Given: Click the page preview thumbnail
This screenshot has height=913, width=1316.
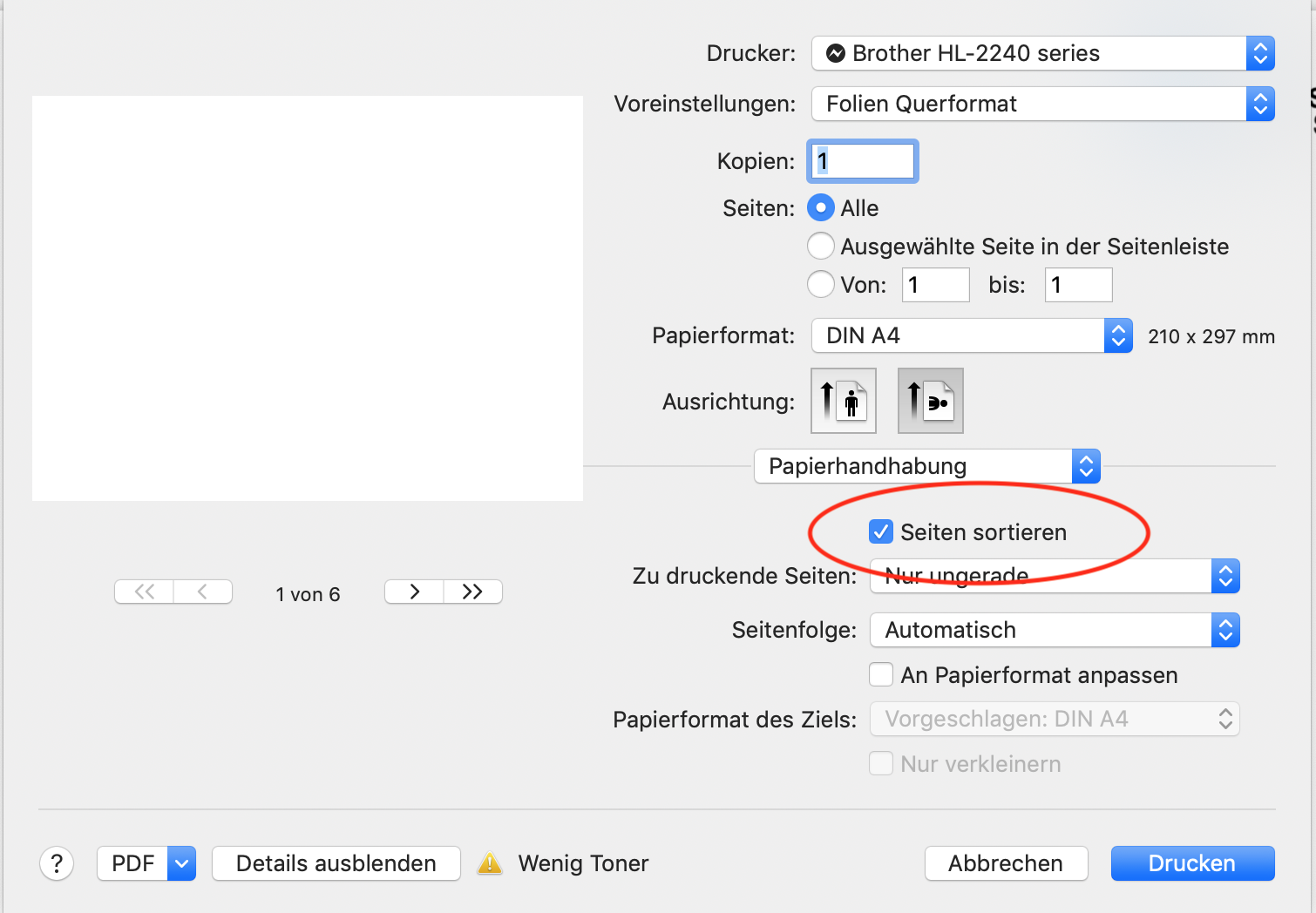Looking at the screenshot, I should (308, 298).
